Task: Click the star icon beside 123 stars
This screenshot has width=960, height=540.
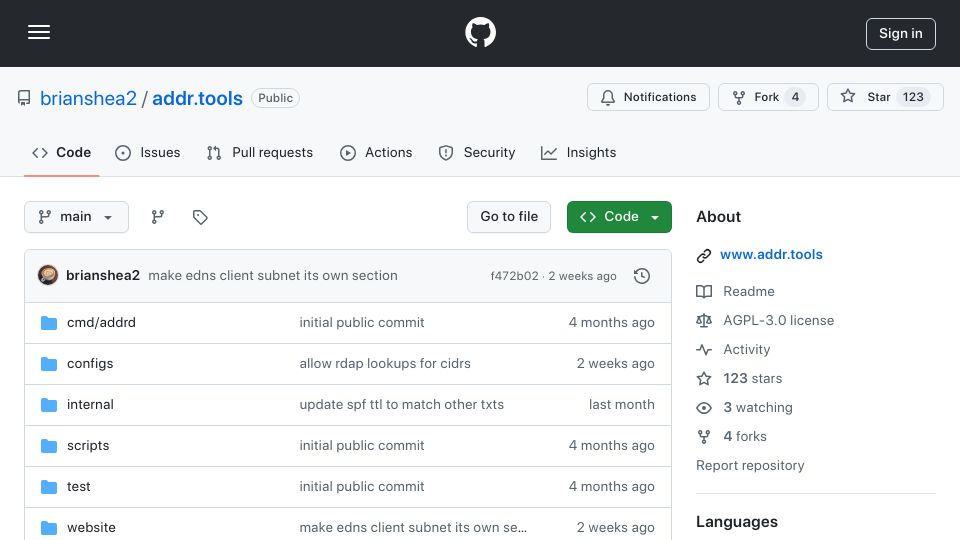Action: click(x=704, y=378)
